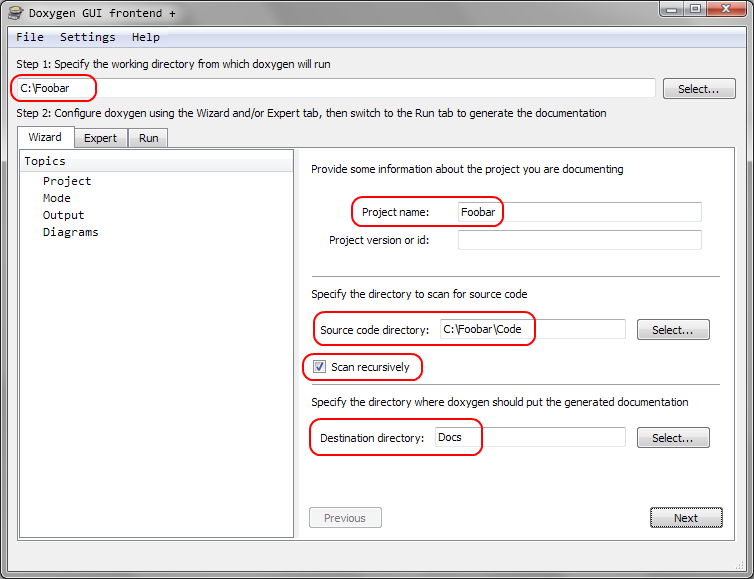Click the "Project name:" label
The image size is (754, 579).
point(395,212)
